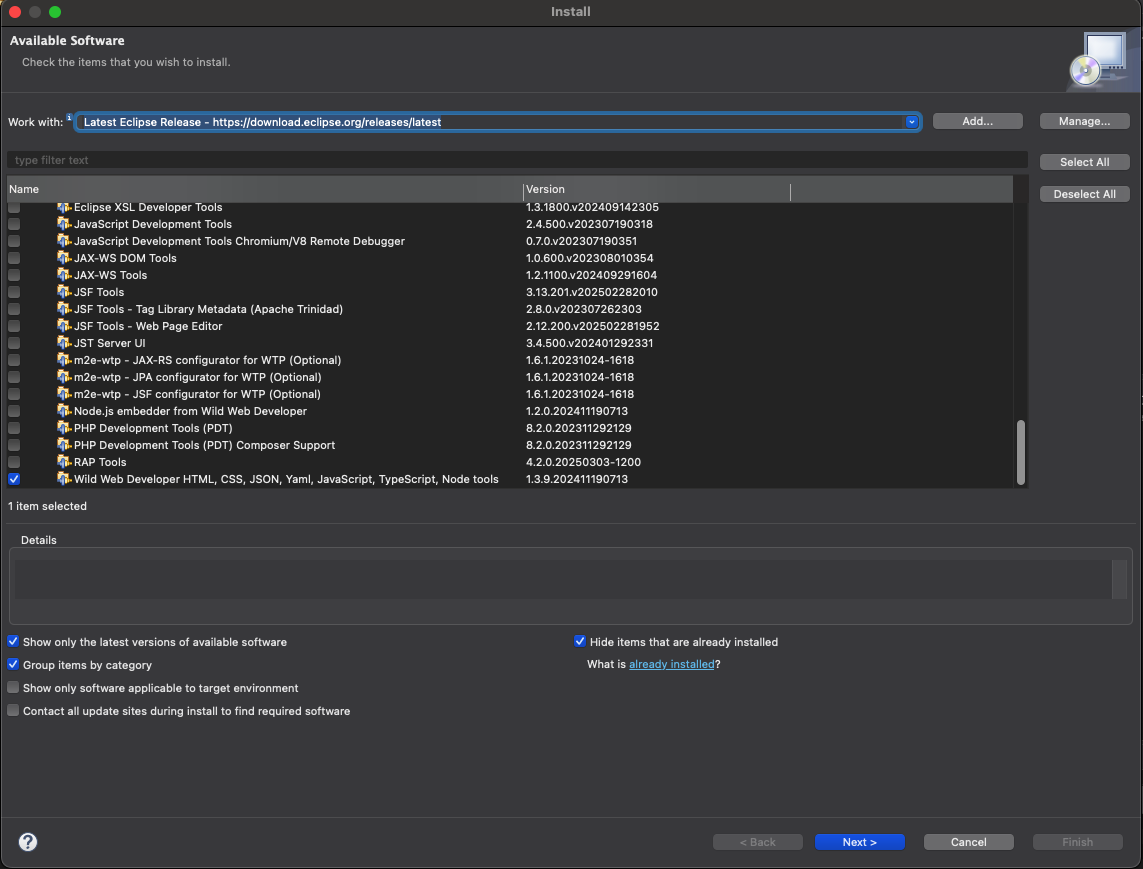Click the JavaScript Development Tools feature icon
Viewport: 1143px width, 869px height.
[64, 225]
